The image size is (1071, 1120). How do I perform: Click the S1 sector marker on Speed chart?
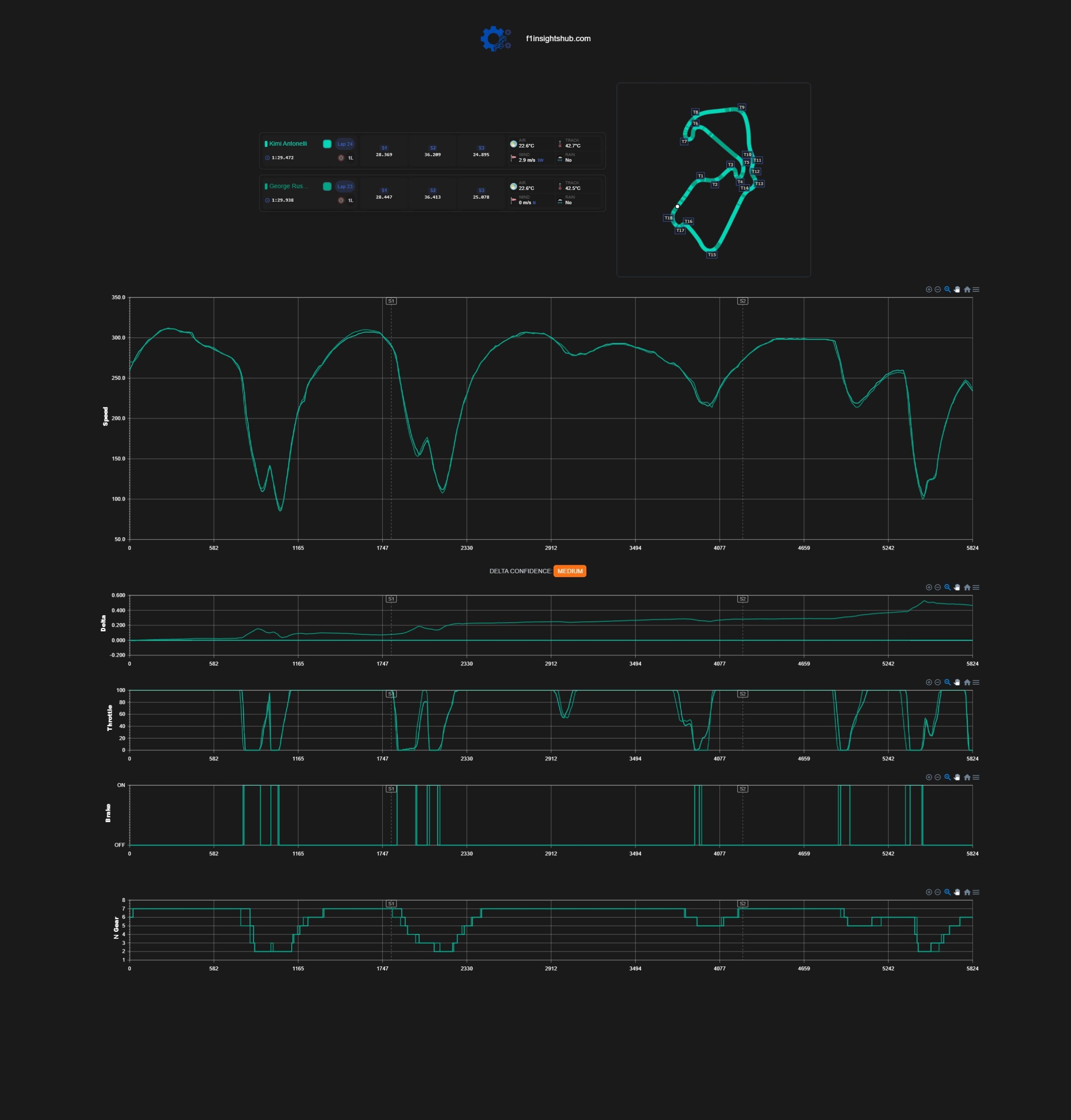(391, 301)
